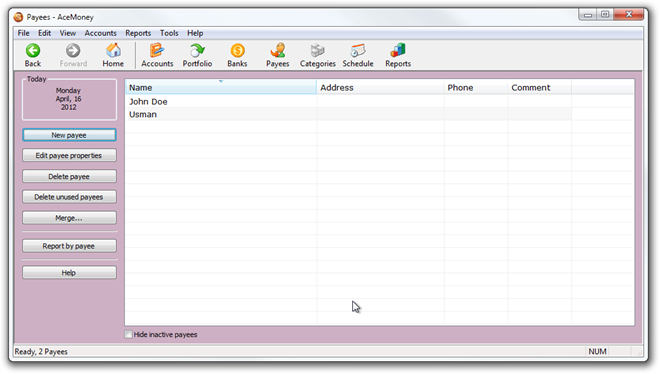Open the Home page icon
Viewport: 660px width, 374px height.
(113, 51)
